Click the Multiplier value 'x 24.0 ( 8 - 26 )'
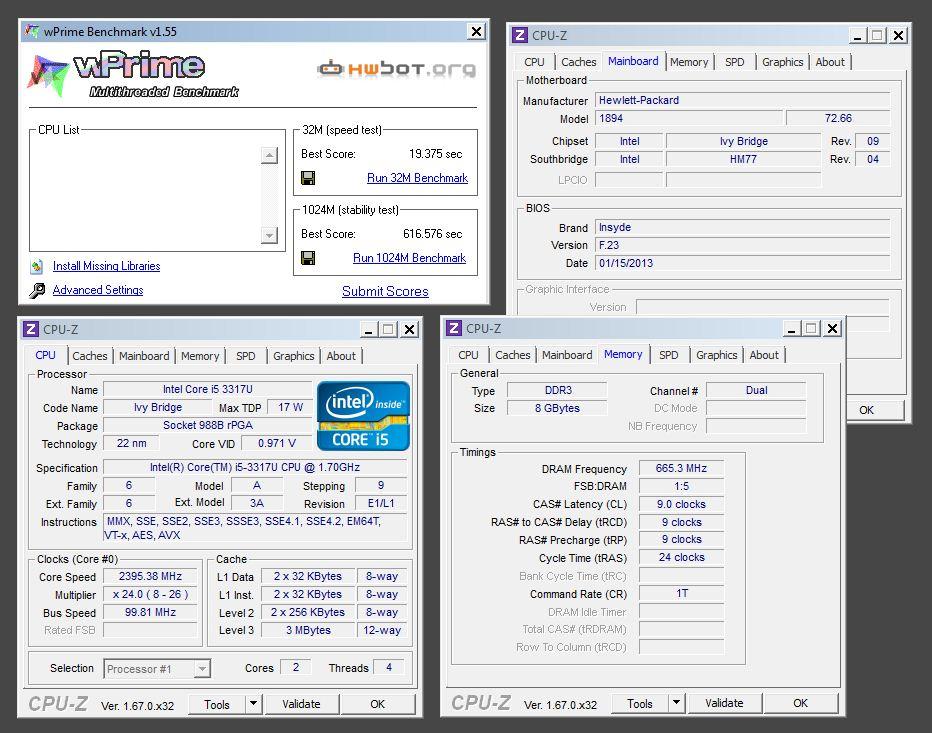Image resolution: width=932 pixels, height=733 pixels. (150, 594)
